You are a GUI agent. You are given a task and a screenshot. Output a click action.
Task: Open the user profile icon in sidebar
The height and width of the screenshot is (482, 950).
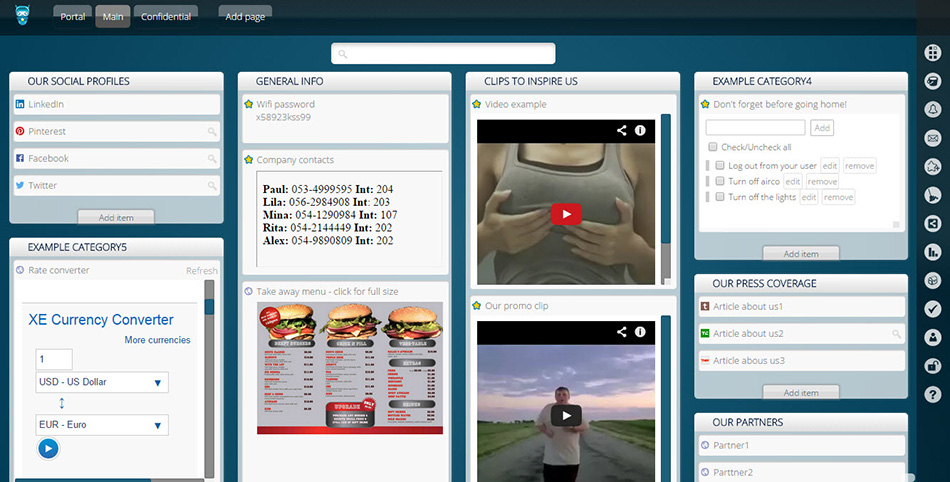(933, 338)
